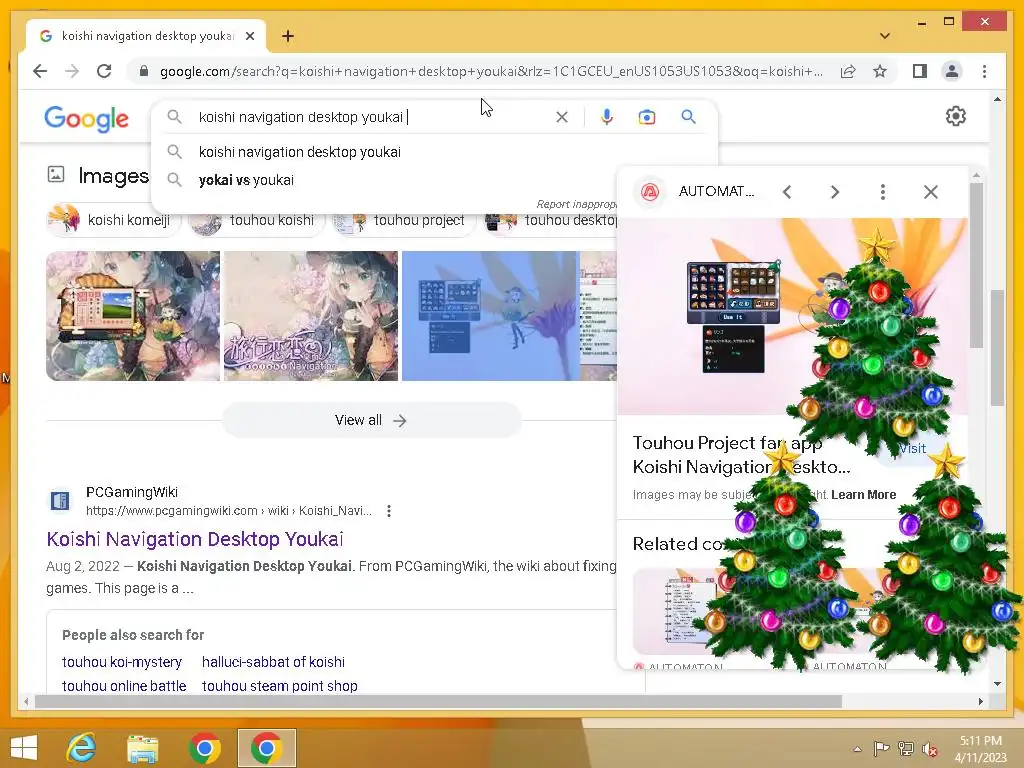Open the Chrome profile avatar
Screen dimensions: 1024x768
tap(952, 71)
